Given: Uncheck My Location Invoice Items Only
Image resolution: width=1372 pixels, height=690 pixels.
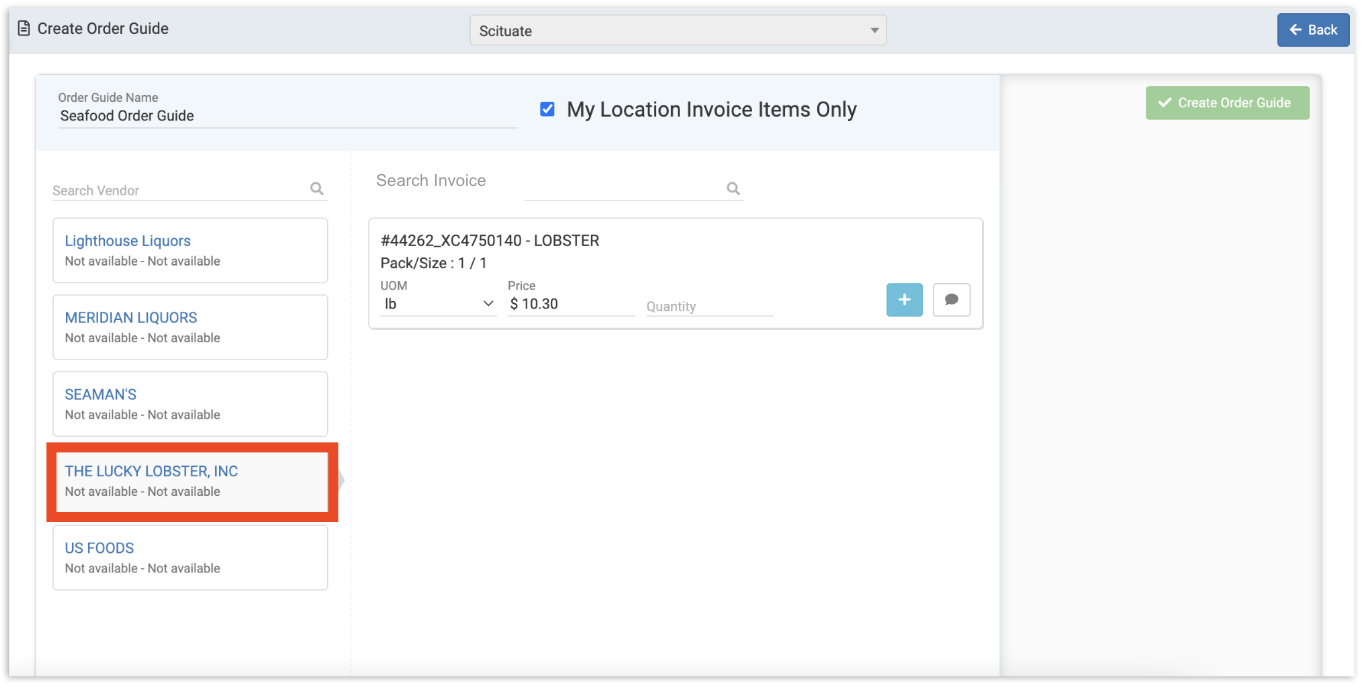Looking at the screenshot, I should 547,110.
